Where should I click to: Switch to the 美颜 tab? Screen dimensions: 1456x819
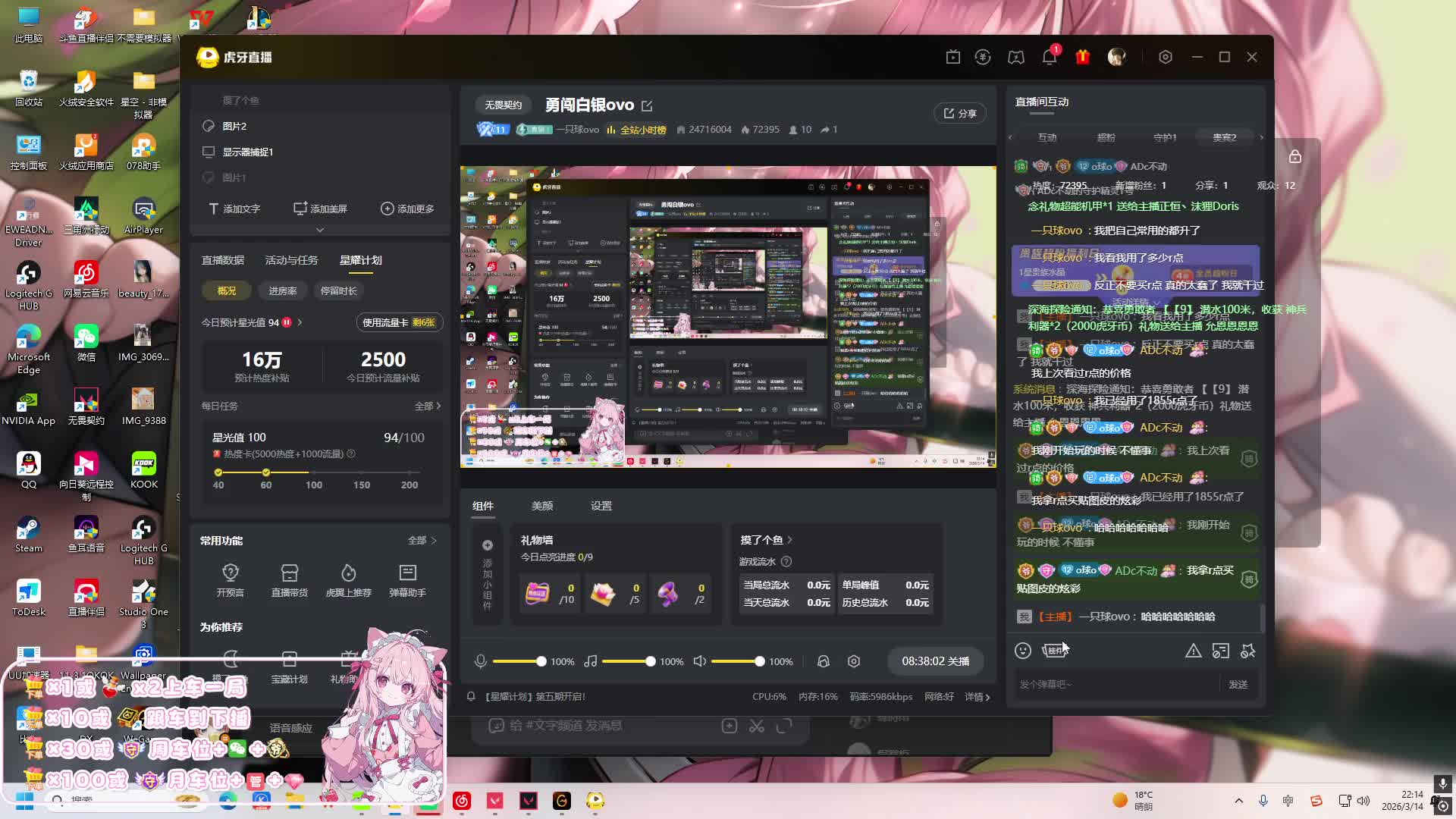pos(542,506)
